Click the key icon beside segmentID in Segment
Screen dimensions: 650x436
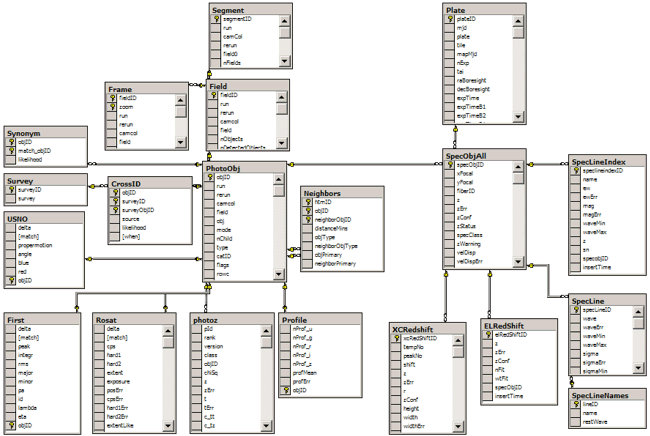click(216, 19)
